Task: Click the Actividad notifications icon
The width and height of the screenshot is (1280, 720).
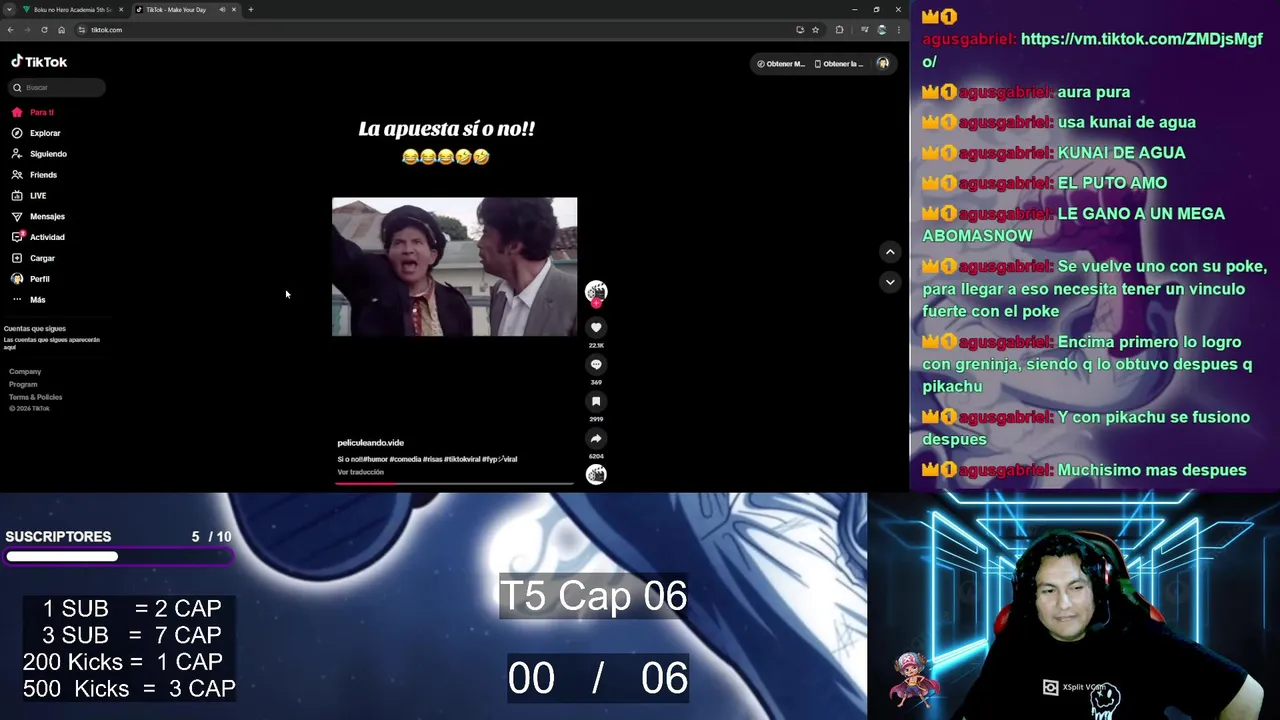Action: click(17, 237)
